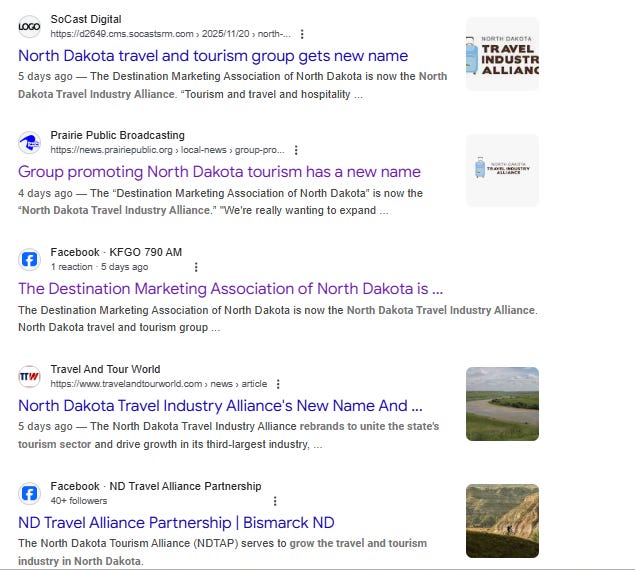This screenshot has height=570, width=635.
Task: Click the Prairie Public Broadcasting site name
Action: pyautogui.click(x=117, y=135)
